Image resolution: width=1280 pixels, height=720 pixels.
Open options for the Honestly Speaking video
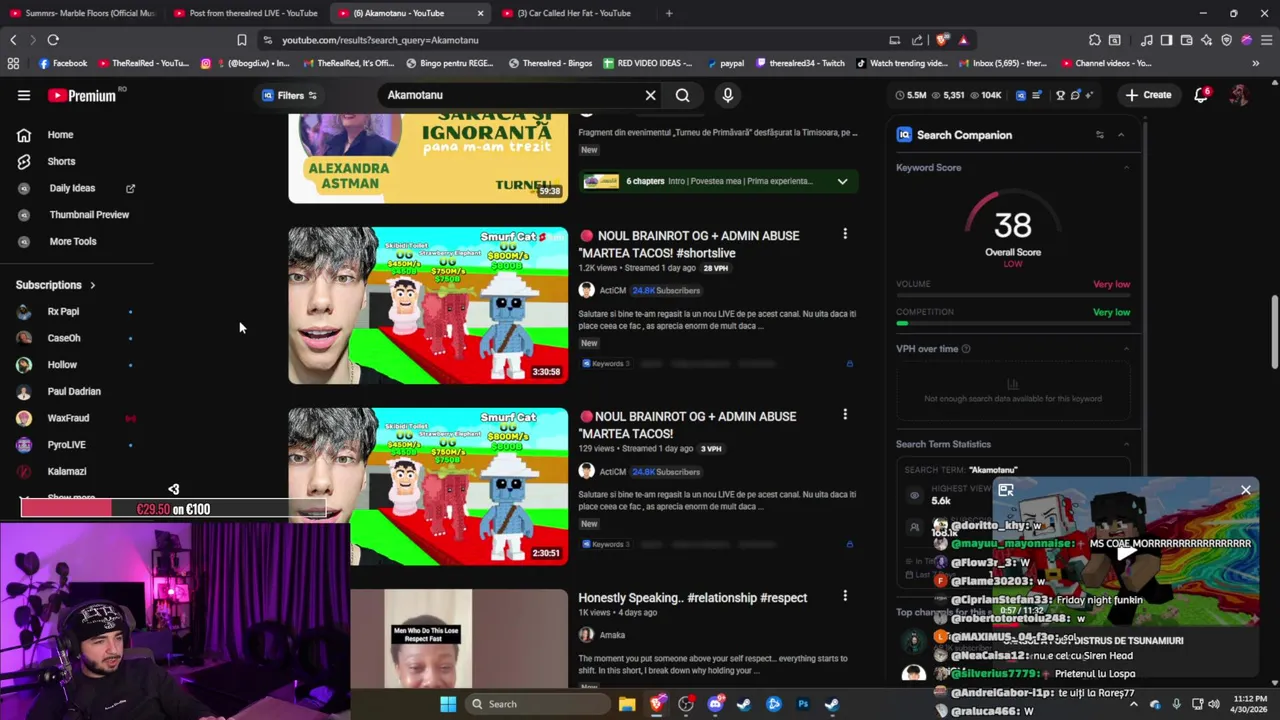(x=845, y=596)
